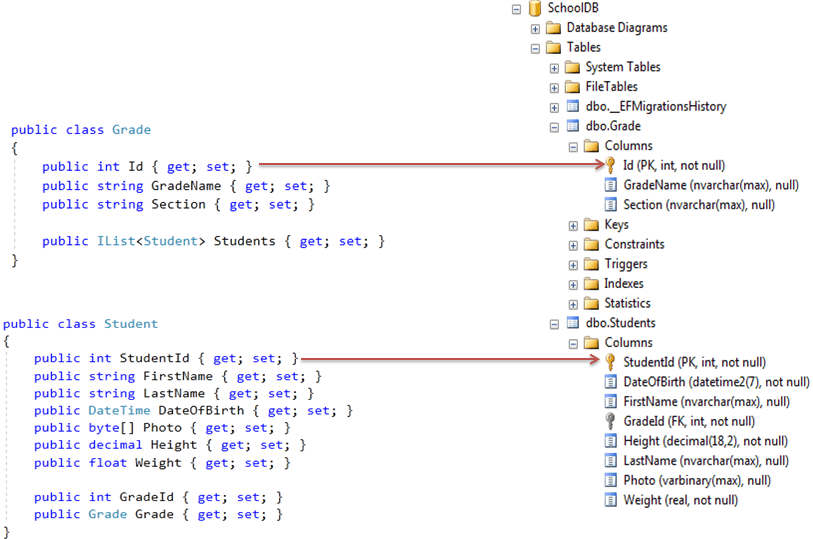Expand the Database Diagrams node
This screenshot has height=539, width=813.
click(x=535, y=29)
